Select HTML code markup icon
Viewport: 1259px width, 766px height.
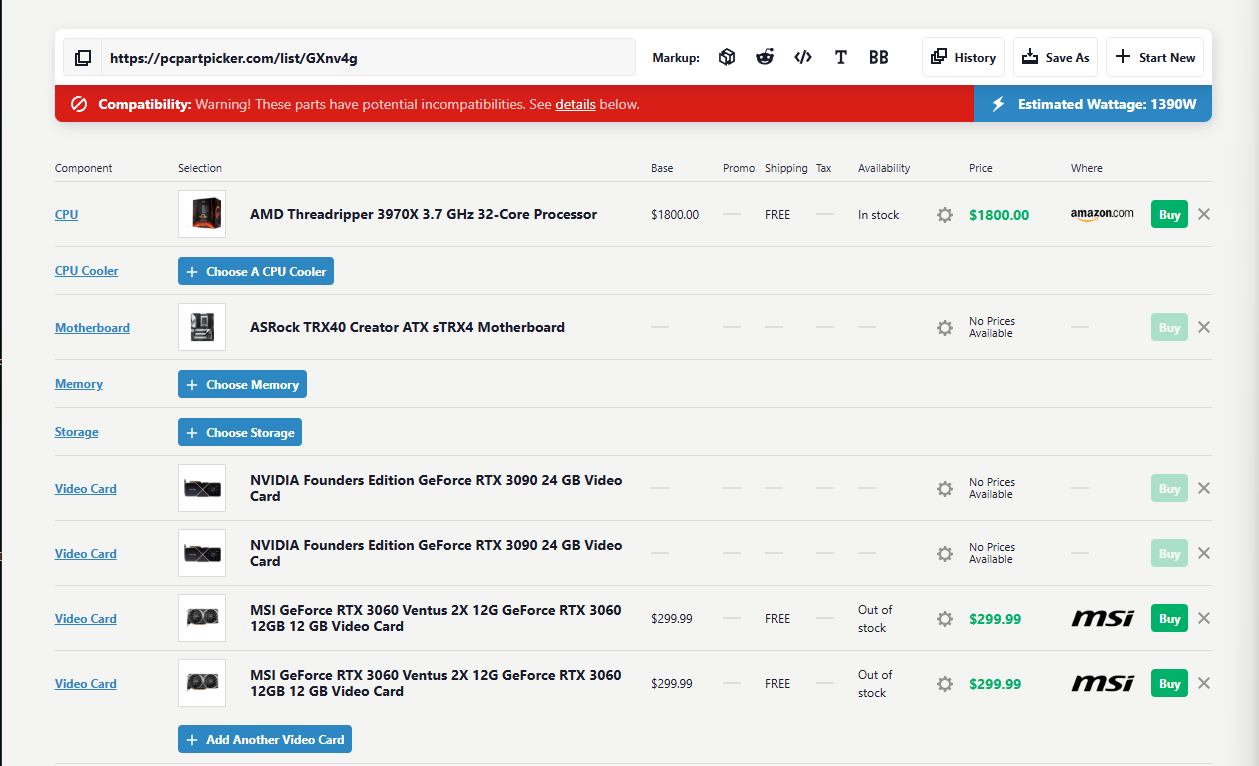pyautogui.click(x=803, y=58)
